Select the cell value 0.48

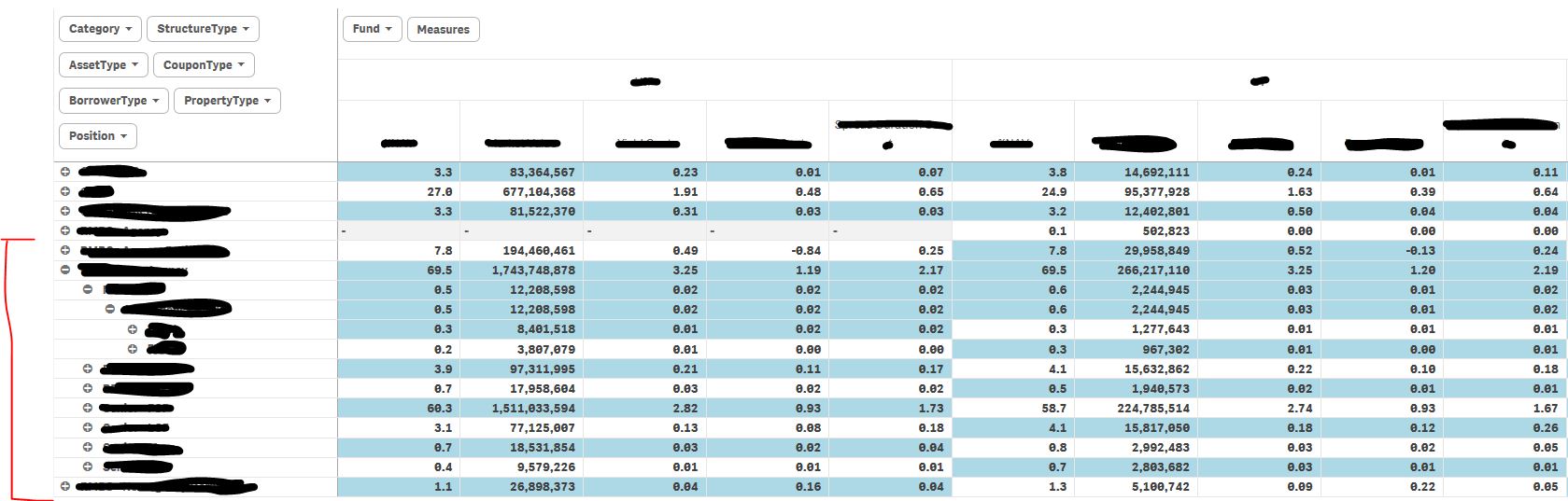[767, 192]
